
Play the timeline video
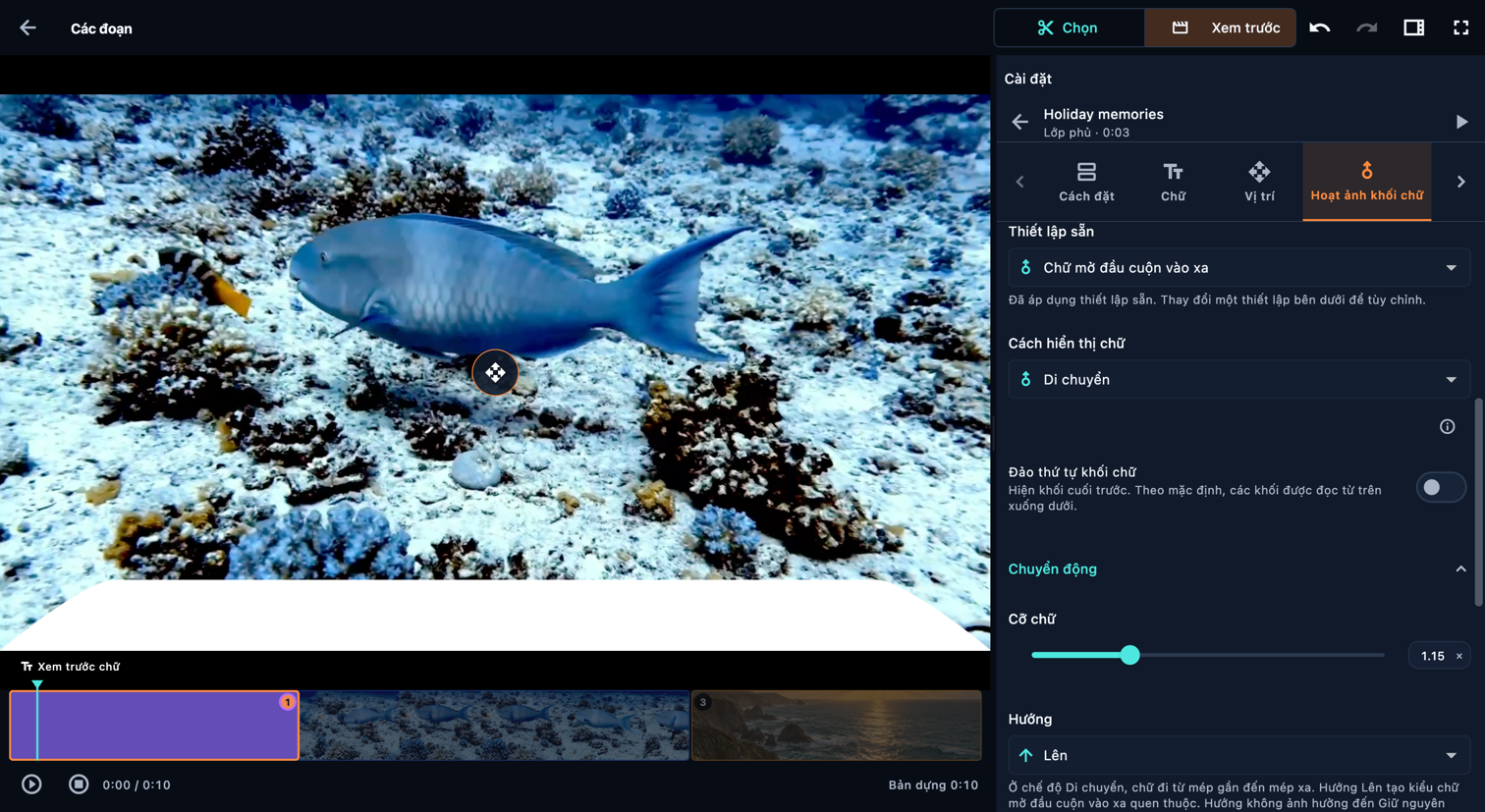coord(31,785)
